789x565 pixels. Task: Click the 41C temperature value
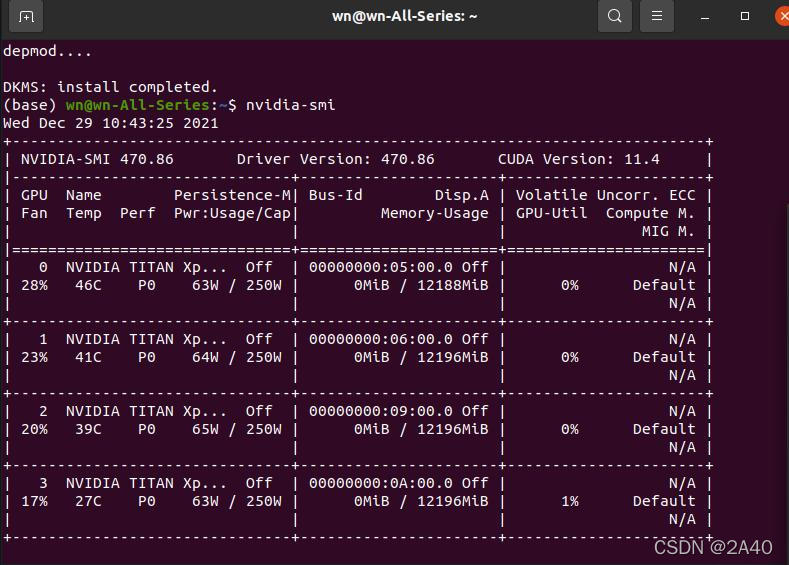pyautogui.click(x=88, y=357)
